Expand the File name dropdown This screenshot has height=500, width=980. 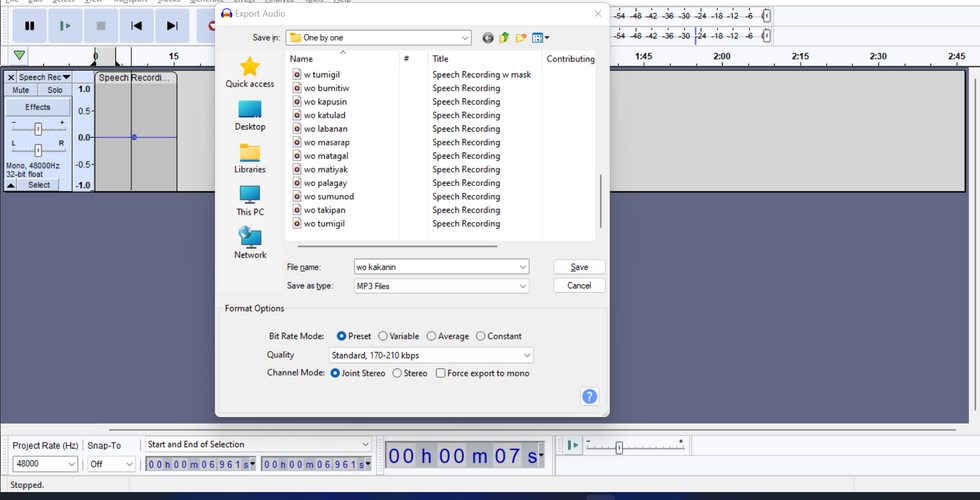(x=522, y=267)
